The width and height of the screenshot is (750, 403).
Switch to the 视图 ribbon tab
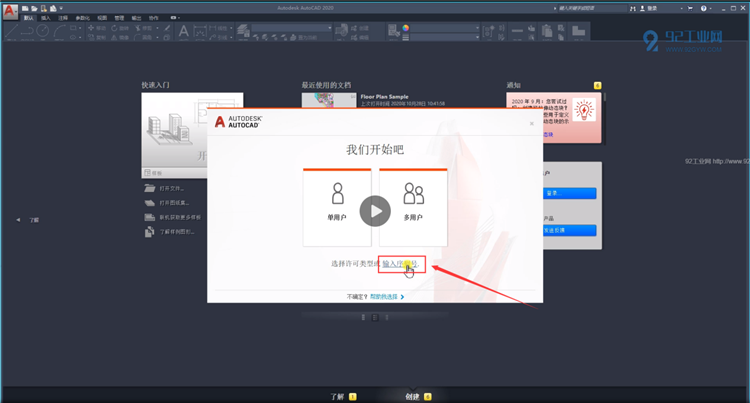[102, 18]
